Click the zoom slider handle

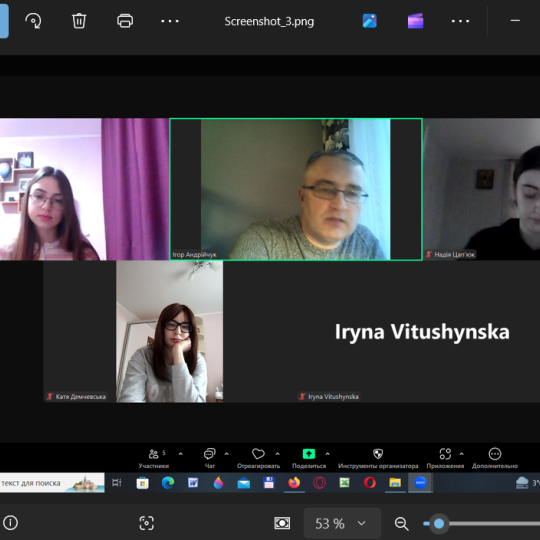pos(439,523)
